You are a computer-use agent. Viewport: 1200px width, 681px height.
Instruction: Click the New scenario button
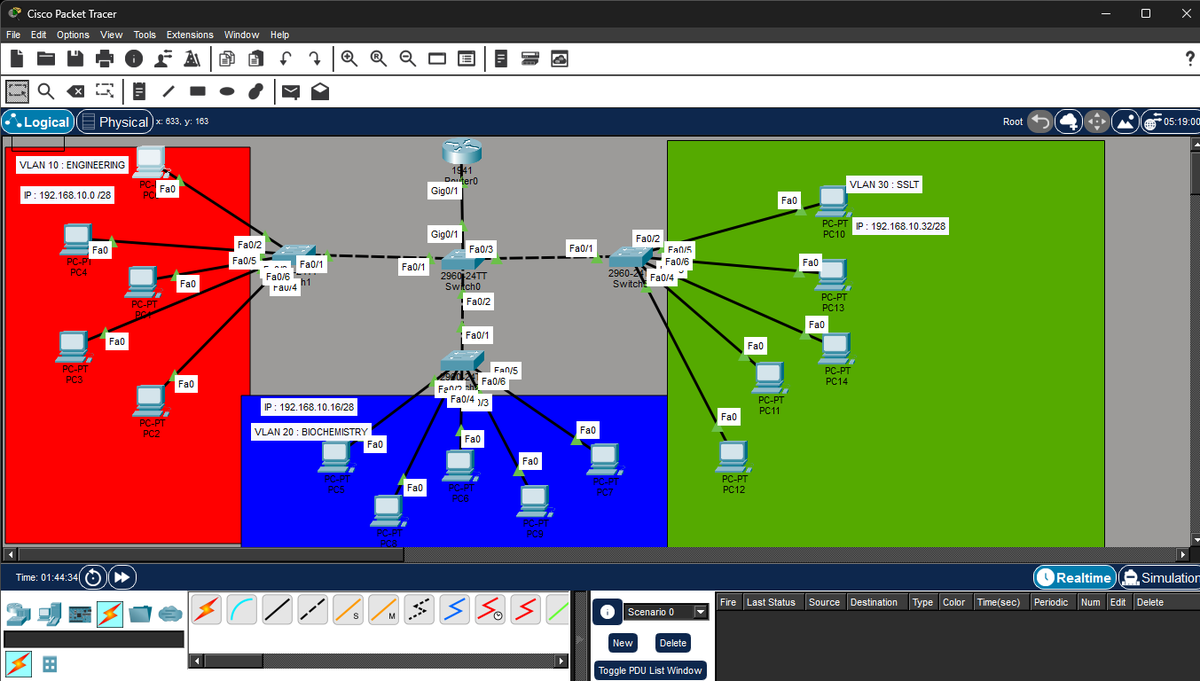point(623,643)
